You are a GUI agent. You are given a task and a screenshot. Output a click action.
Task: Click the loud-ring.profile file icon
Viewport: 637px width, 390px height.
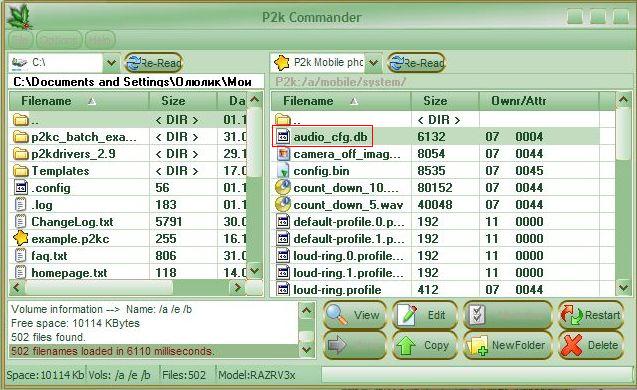pos(282,290)
